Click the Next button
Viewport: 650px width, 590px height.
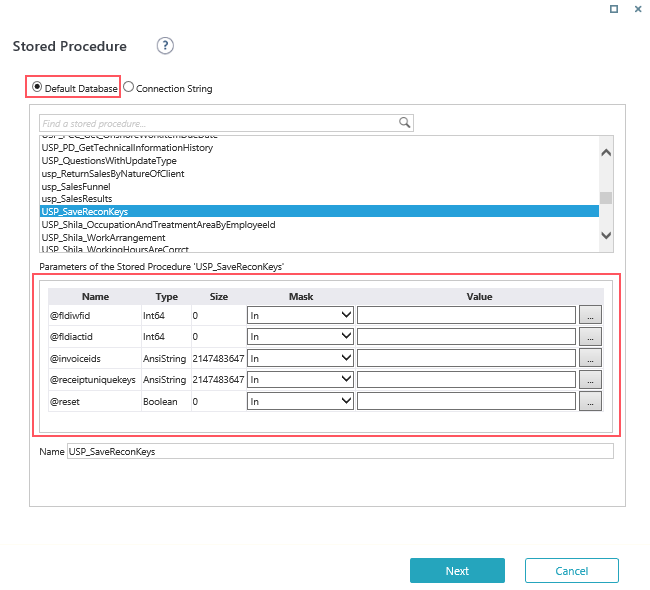coord(457,571)
